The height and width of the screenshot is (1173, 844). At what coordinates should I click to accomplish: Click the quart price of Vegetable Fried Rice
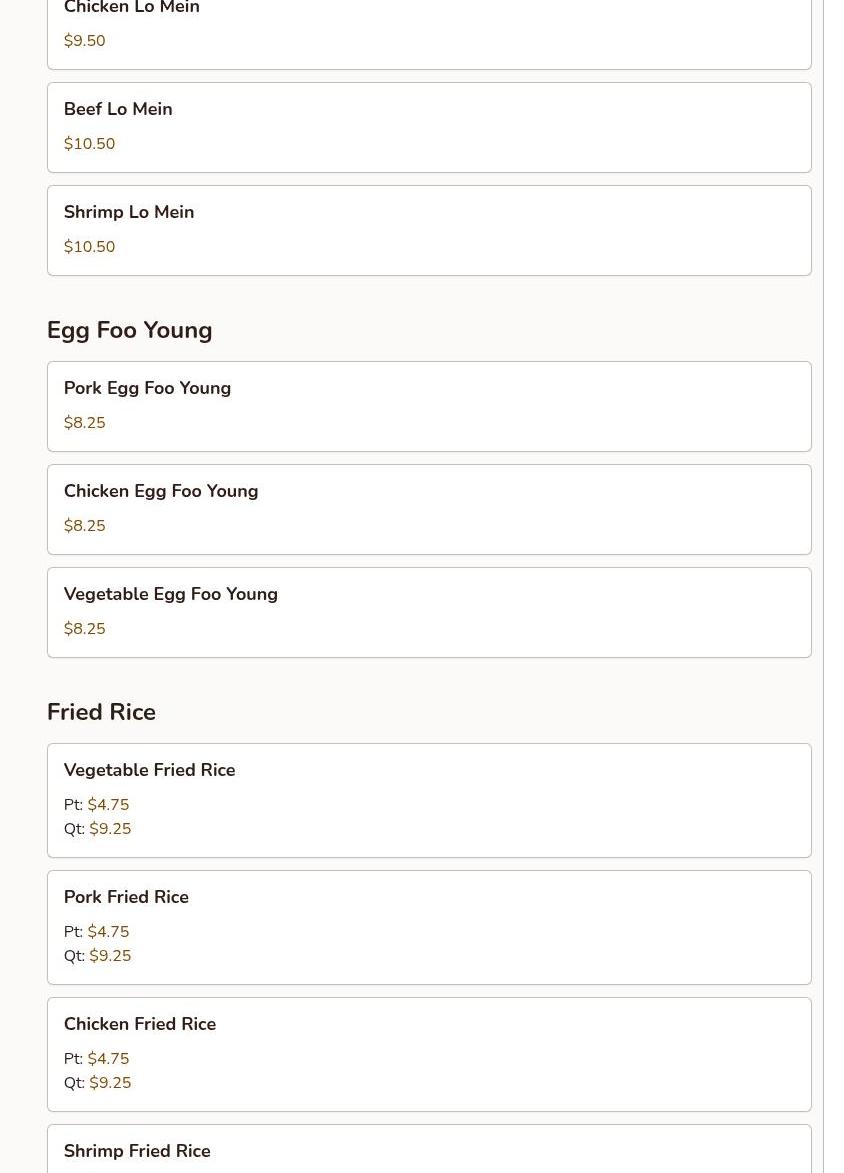coord(110,829)
